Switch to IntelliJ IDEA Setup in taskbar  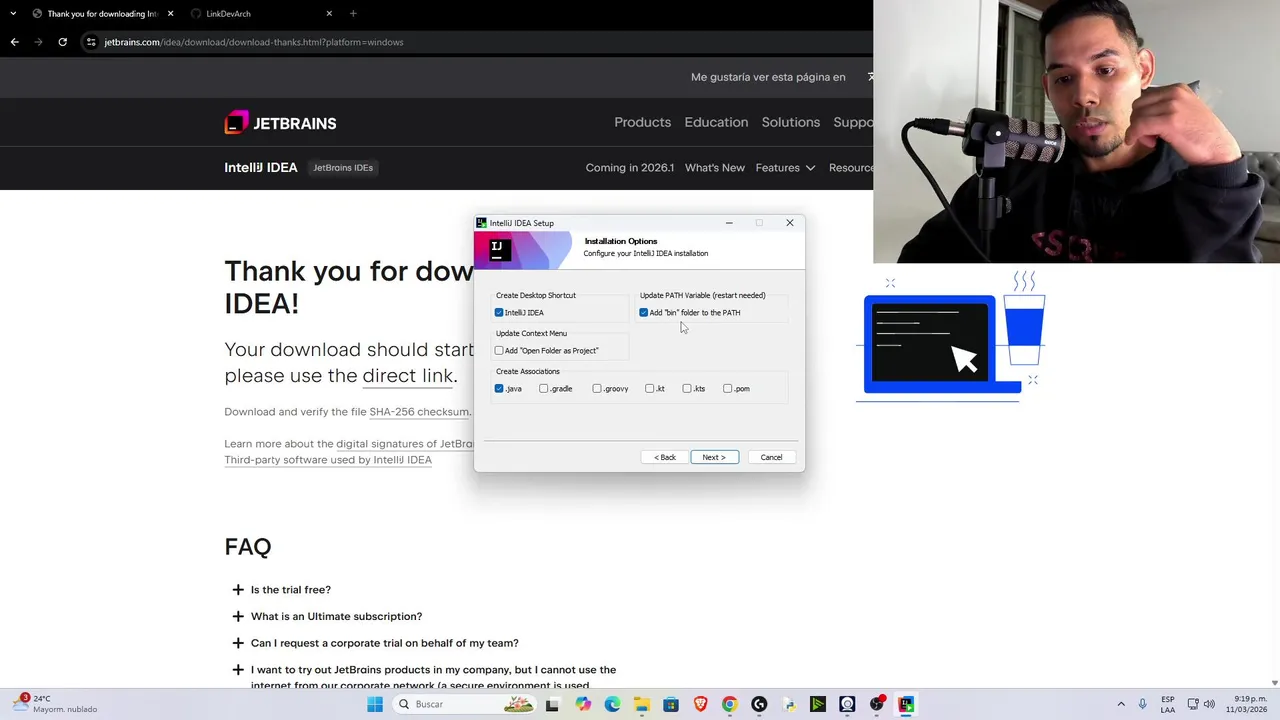[x=906, y=705]
